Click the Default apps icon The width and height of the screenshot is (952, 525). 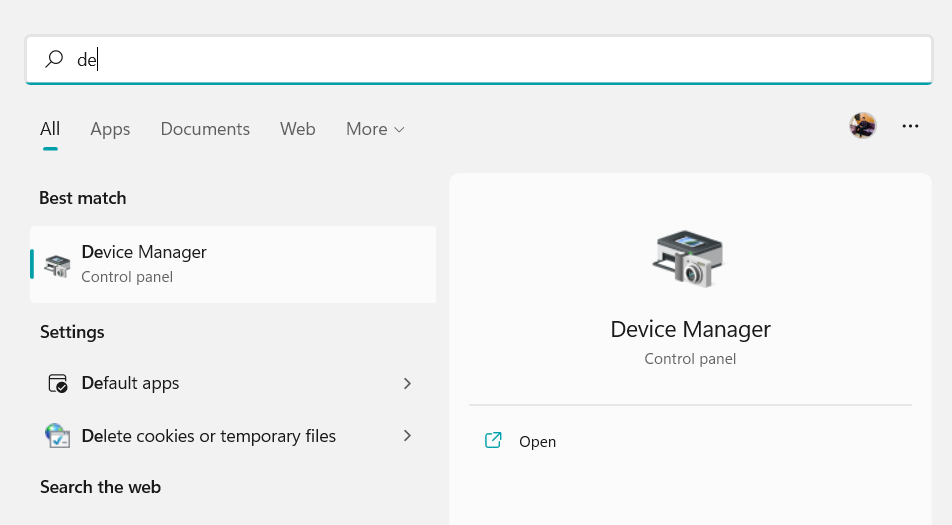pyautogui.click(x=58, y=384)
